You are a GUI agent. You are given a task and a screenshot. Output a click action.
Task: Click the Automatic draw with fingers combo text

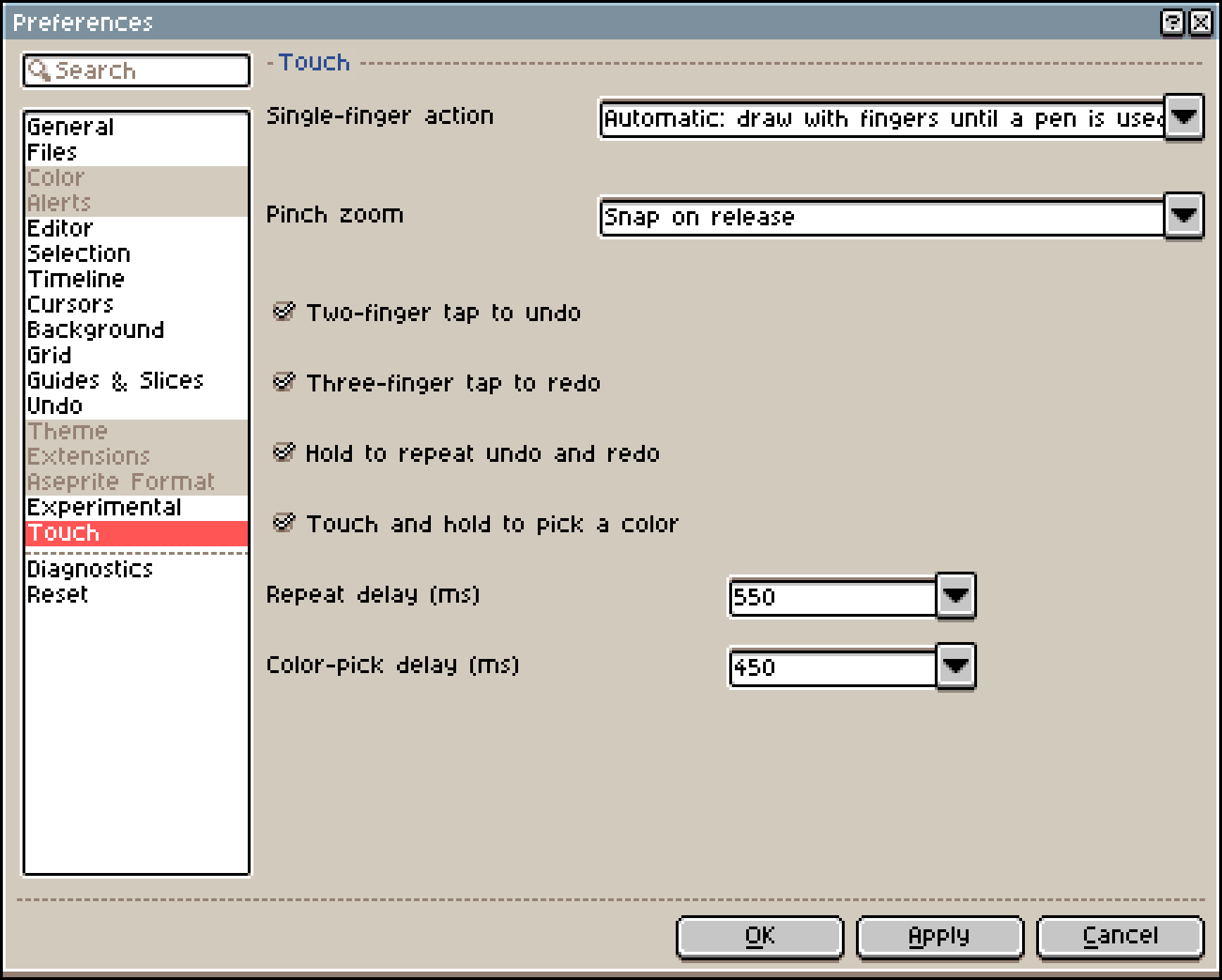(x=883, y=118)
